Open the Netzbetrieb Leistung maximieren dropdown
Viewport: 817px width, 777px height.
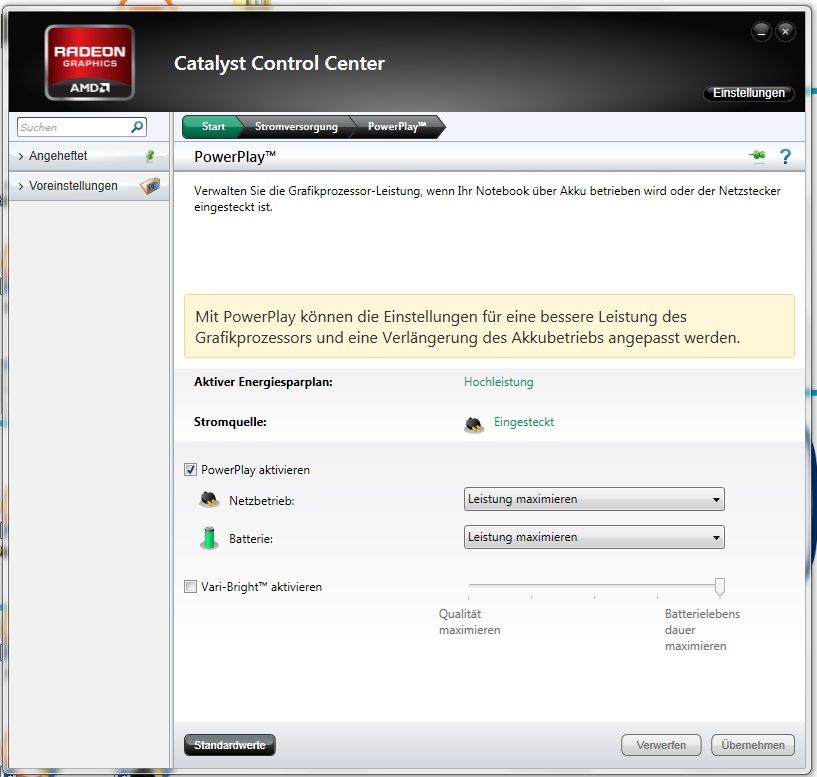[594, 499]
